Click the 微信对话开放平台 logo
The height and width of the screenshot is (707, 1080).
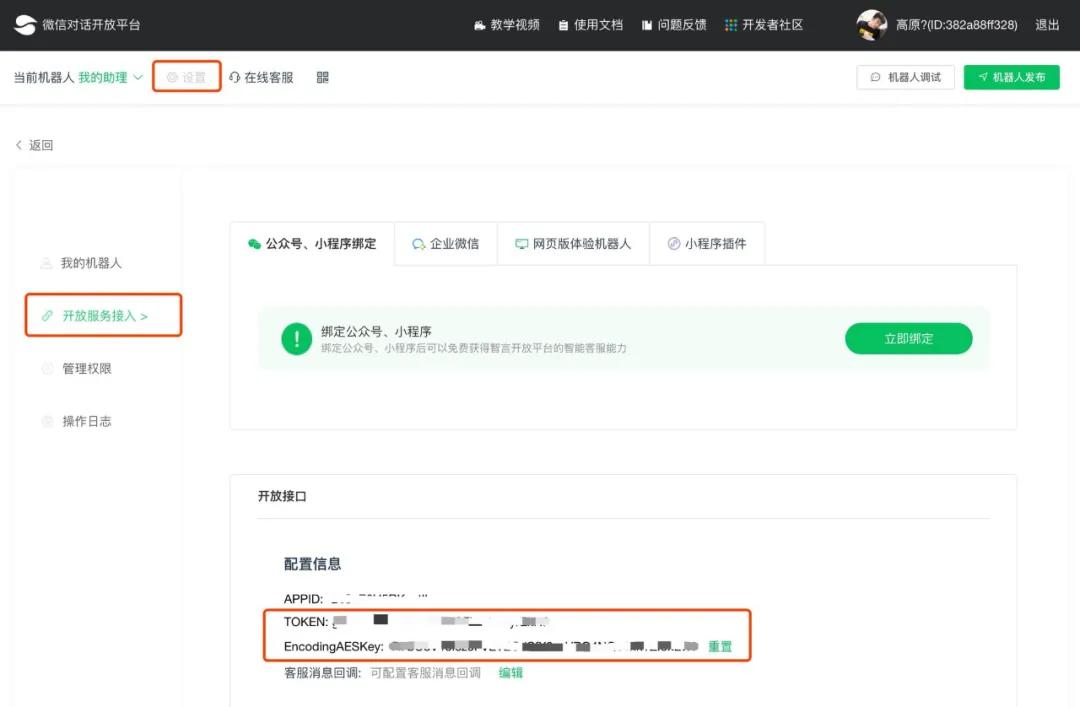point(26,24)
